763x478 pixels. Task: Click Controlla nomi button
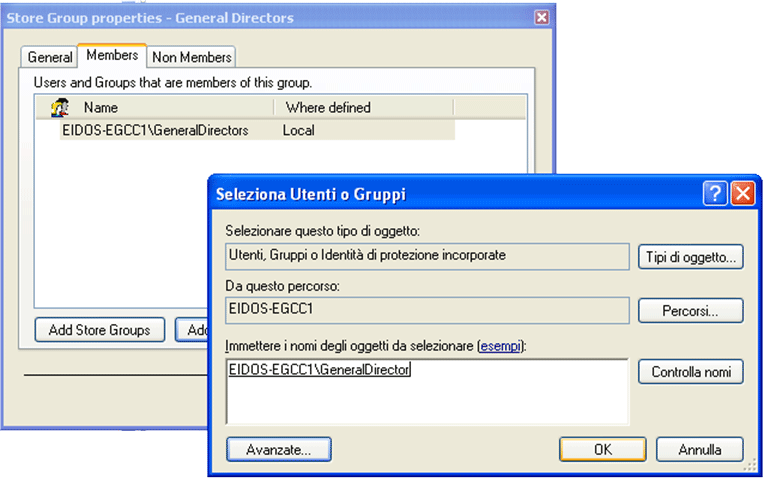click(690, 372)
